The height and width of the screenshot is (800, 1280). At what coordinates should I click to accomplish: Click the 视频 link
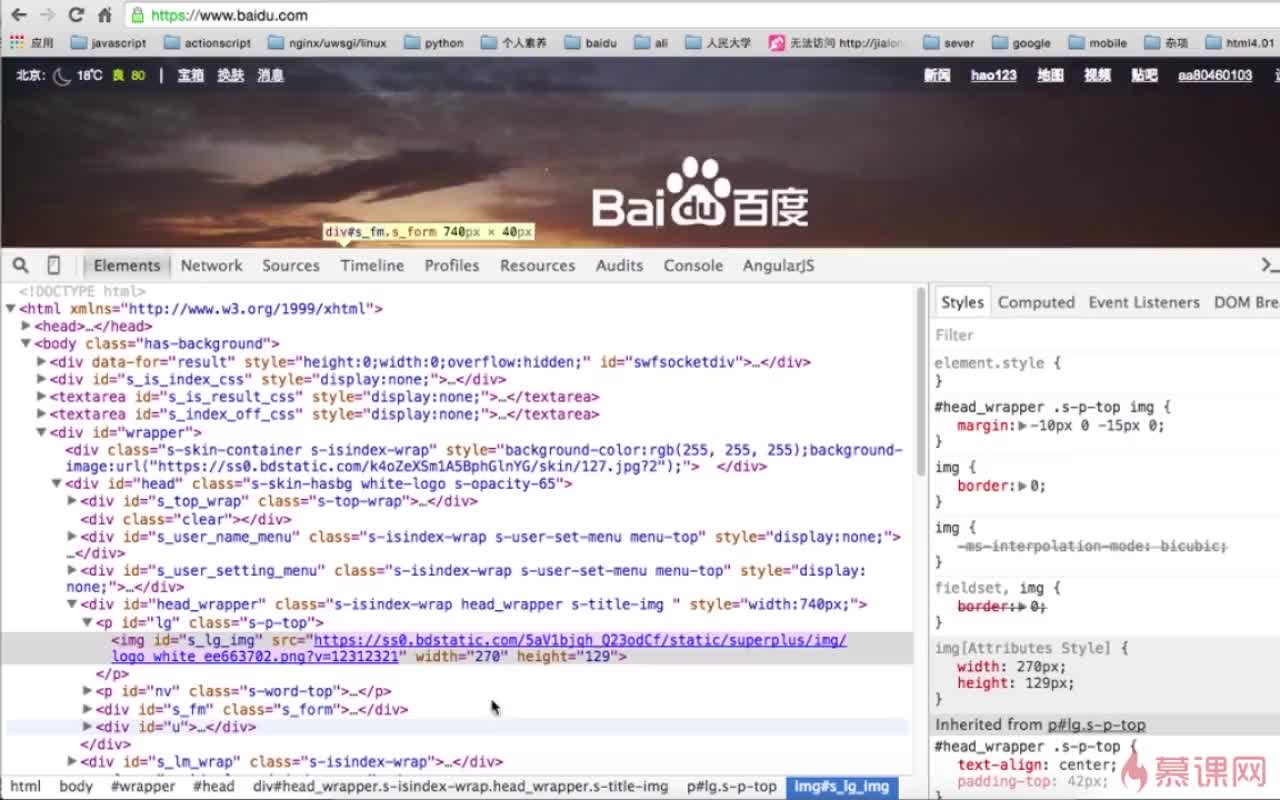[x=1098, y=75]
